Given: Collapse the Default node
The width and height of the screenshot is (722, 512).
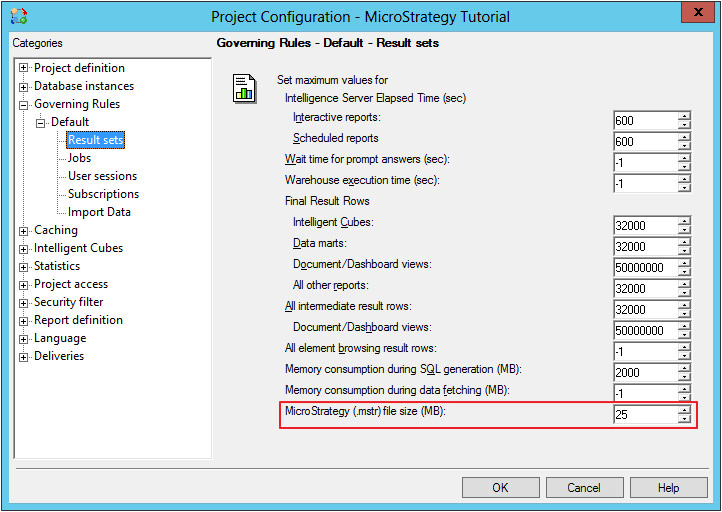Looking at the screenshot, I should tap(41, 123).
